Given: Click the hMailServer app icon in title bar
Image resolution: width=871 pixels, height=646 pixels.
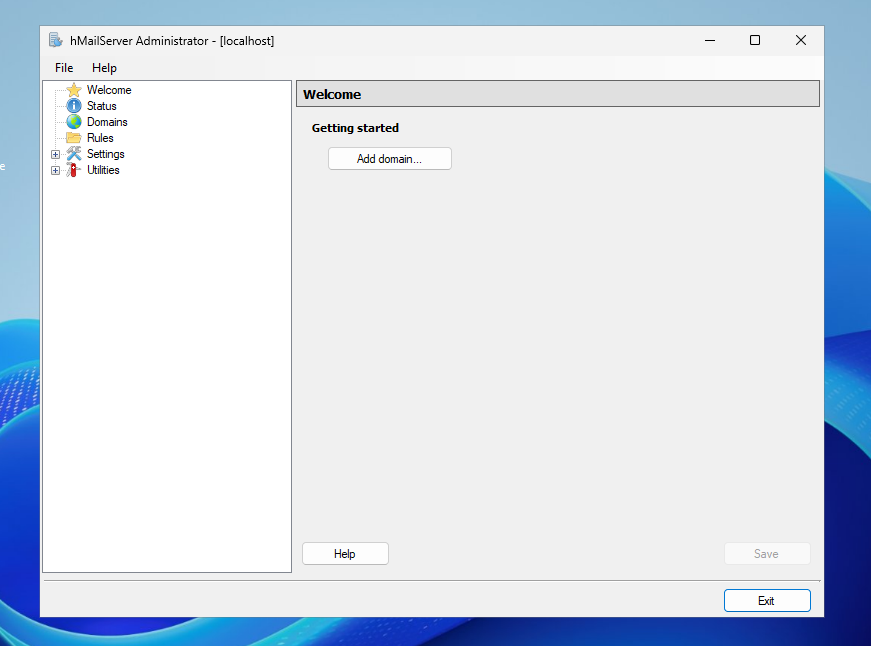Looking at the screenshot, I should tap(56, 41).
